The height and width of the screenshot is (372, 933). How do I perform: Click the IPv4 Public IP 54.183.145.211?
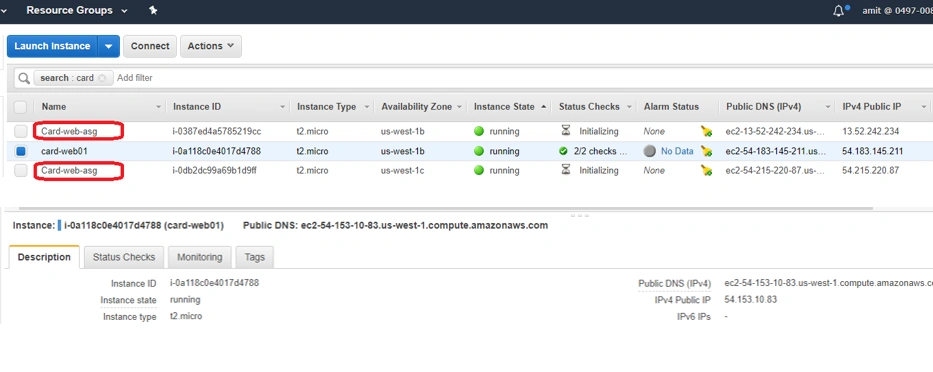coord(873,151)
